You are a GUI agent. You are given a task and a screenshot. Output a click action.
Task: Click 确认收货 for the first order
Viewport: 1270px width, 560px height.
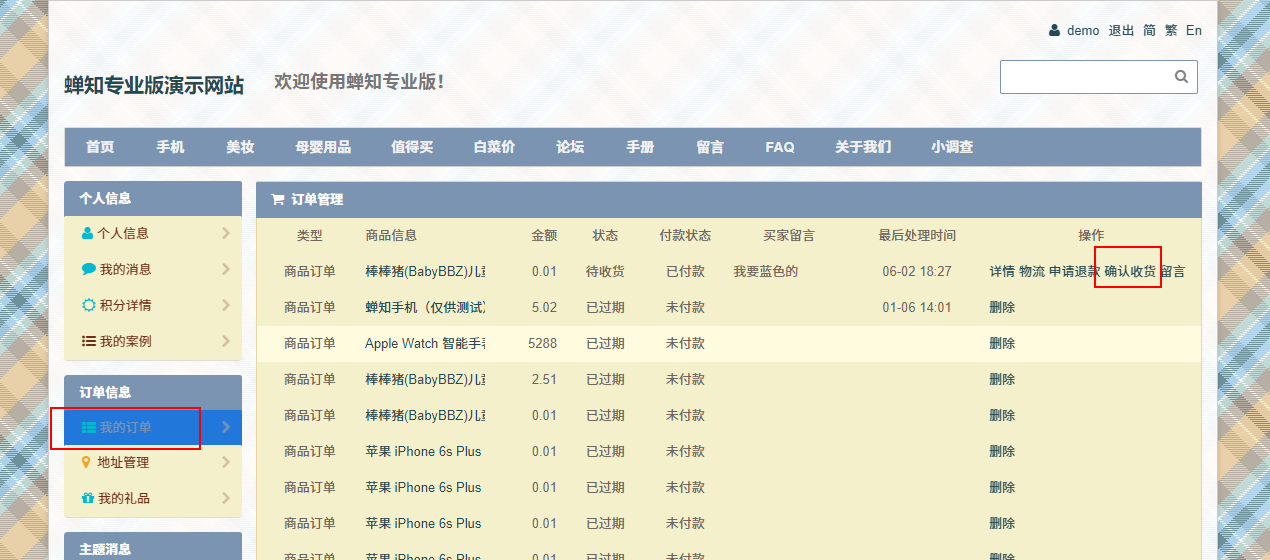click(1130, 271)
